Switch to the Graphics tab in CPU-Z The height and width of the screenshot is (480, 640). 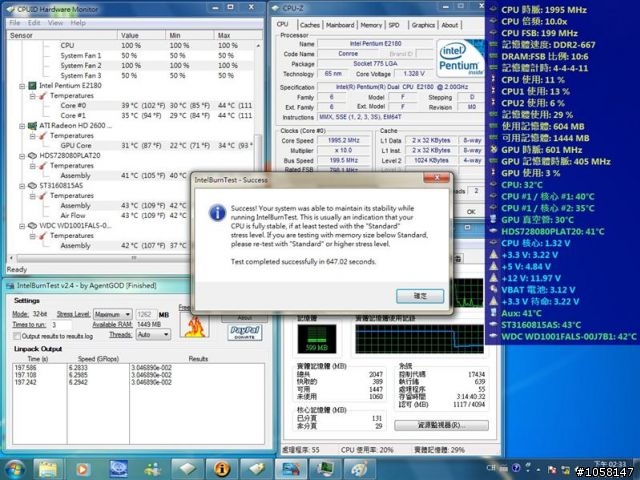pos(423,25)
